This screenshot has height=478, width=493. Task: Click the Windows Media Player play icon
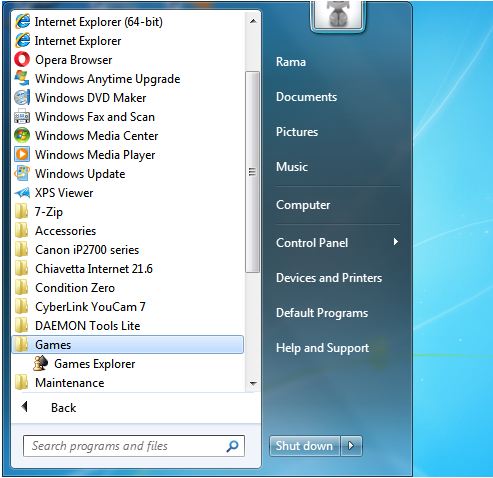click(x=22, y=155)
